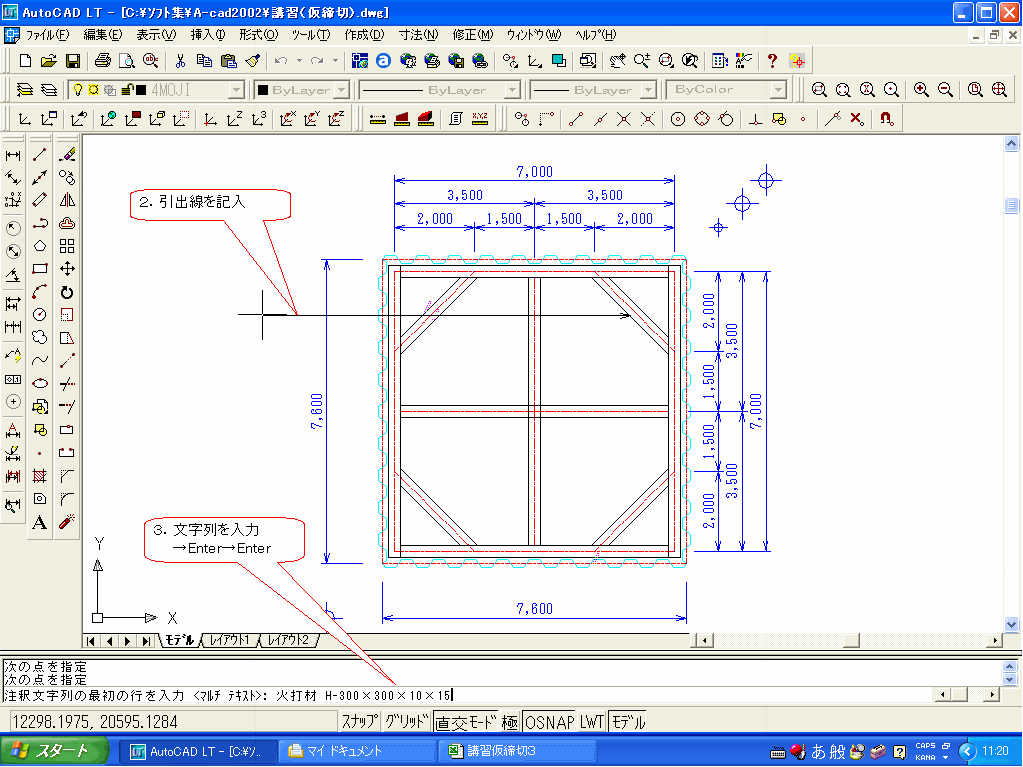
Task: Select the Mirror modify tool
Action: [67, 200]
